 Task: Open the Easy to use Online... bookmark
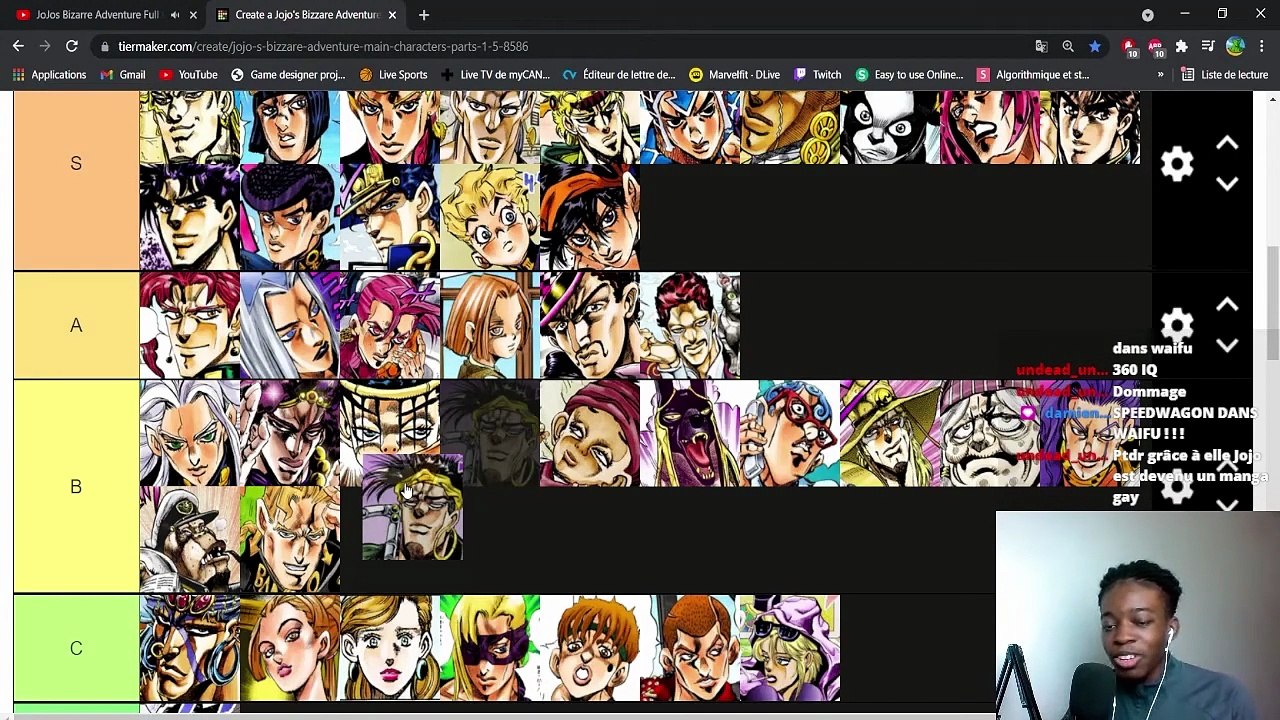pyautogui.click(x=909, y=75)
